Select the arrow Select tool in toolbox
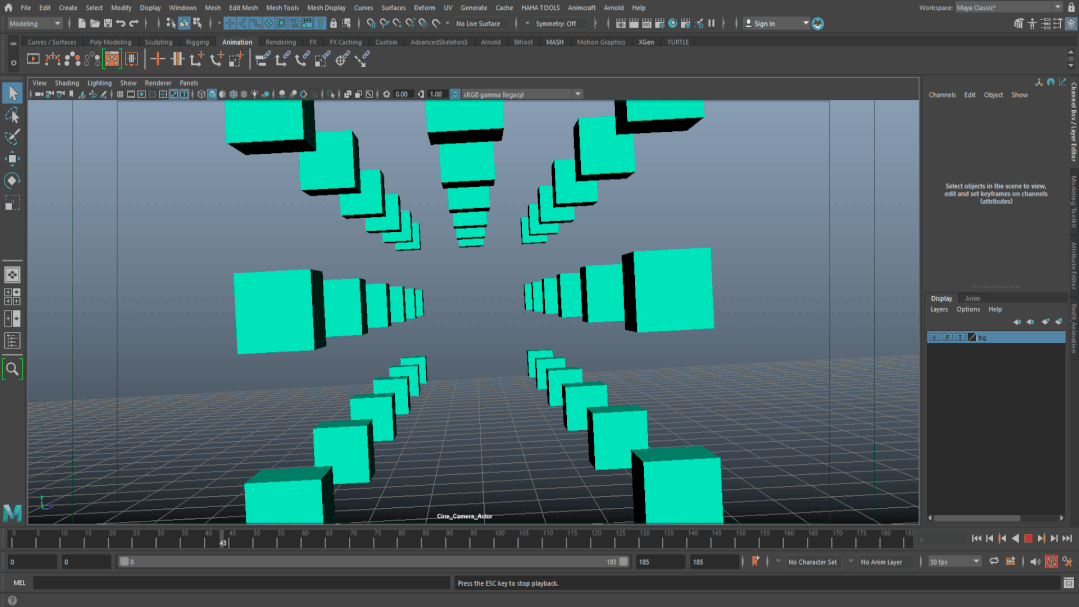The image size is (1079, 607). (x=12, y=93)
